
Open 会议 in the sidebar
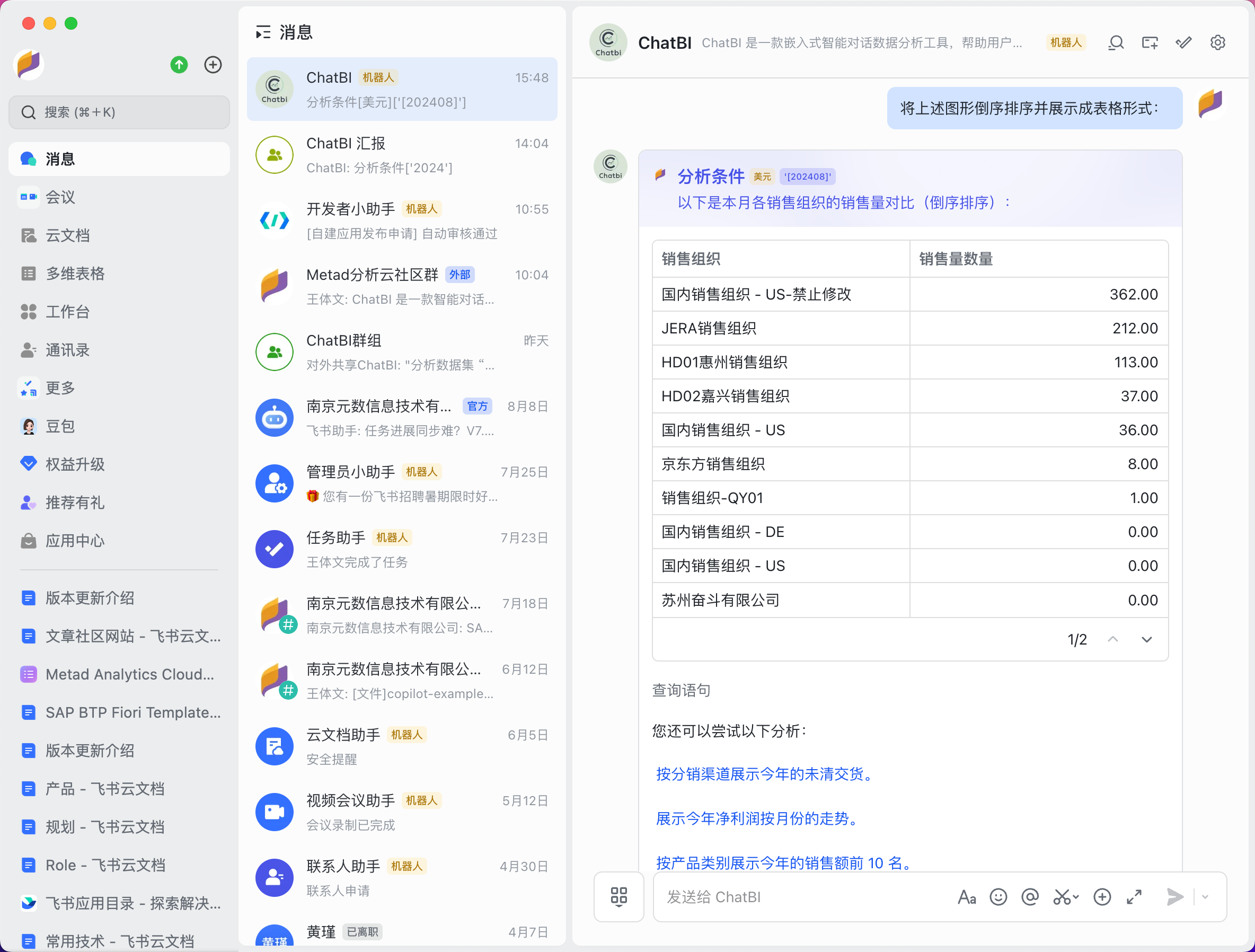(119, 197)
